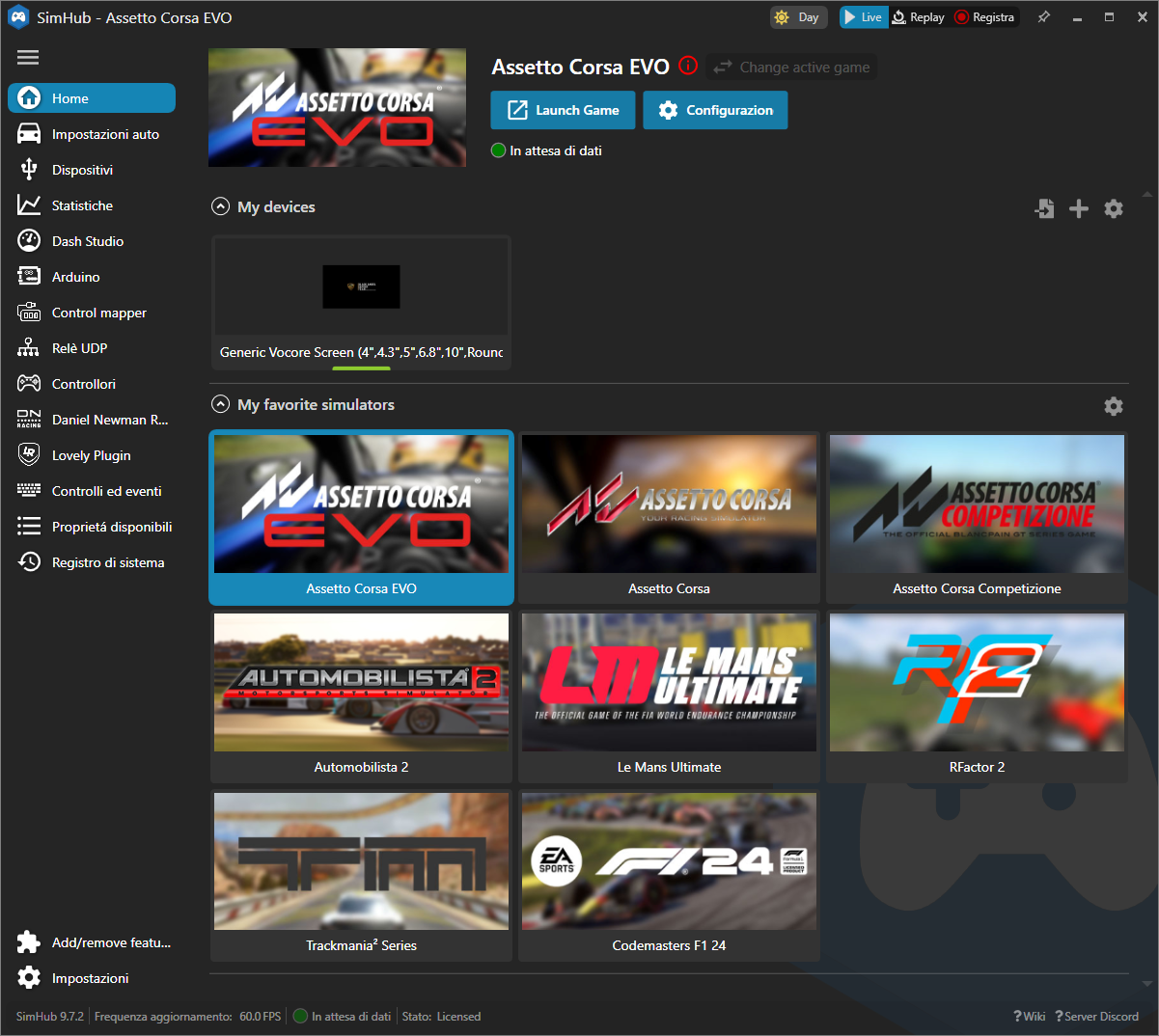Viewport: 1159px width, 1036px height.
Task: Open Change active game selector
Action: pyautogui.click(x=792, y=68)
